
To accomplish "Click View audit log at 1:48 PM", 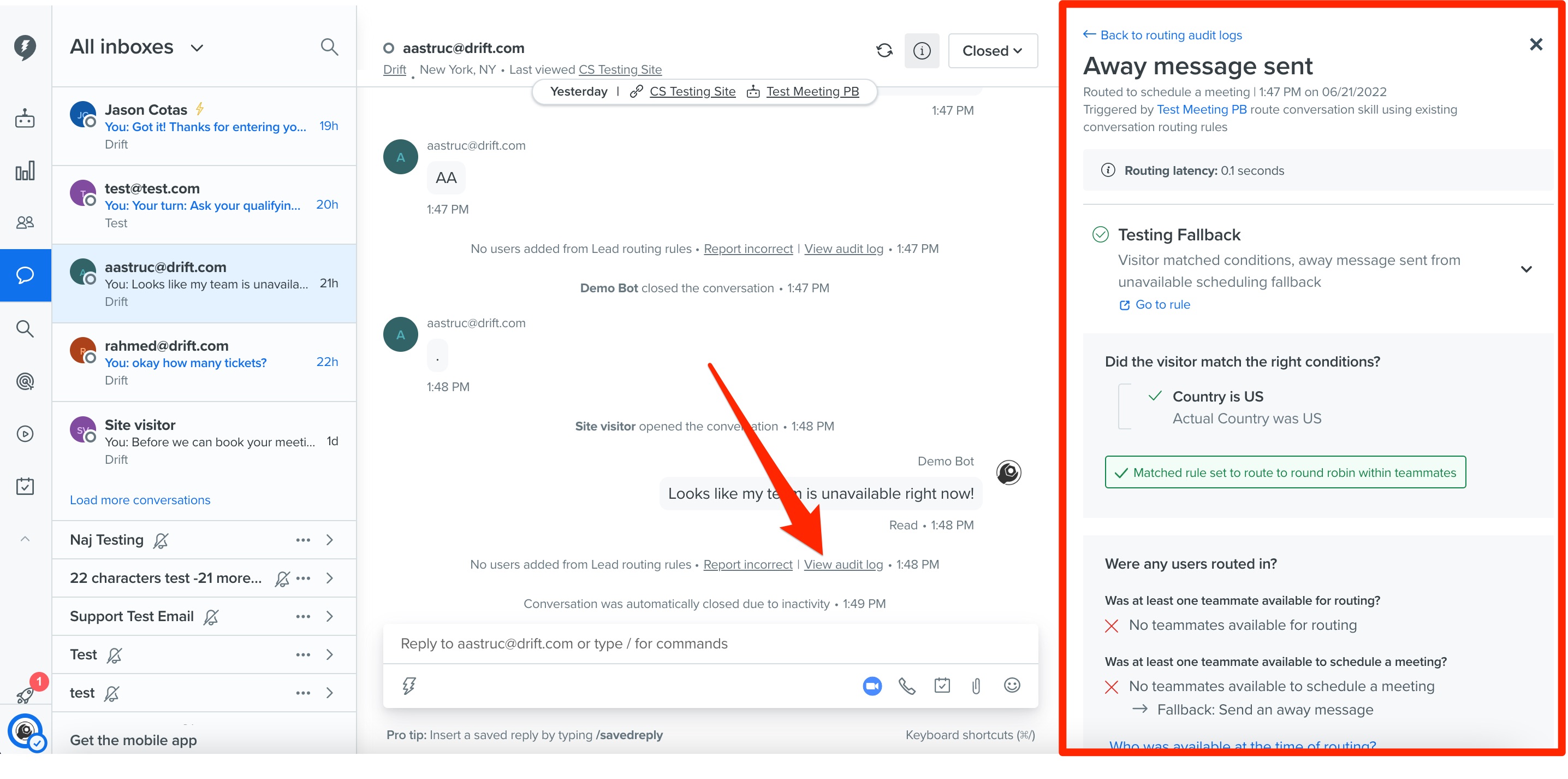I will click(x=843, y=565).
